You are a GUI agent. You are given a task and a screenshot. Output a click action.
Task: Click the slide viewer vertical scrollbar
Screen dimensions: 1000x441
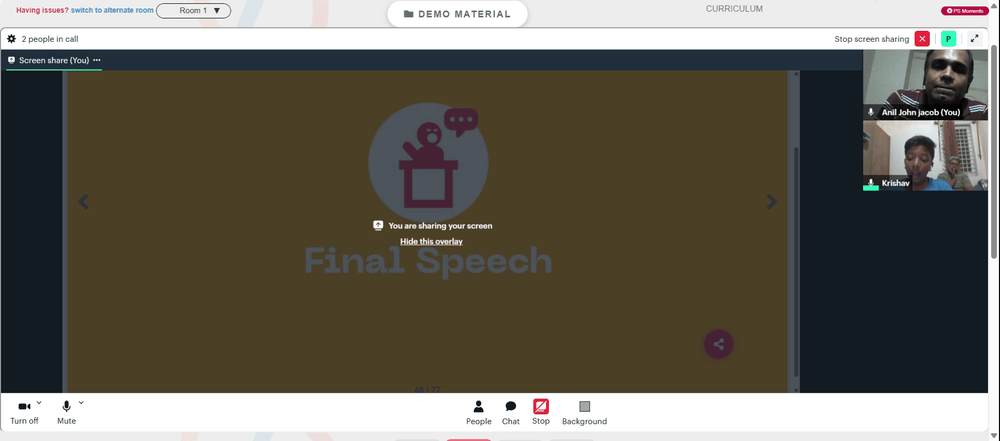point(795,262)
